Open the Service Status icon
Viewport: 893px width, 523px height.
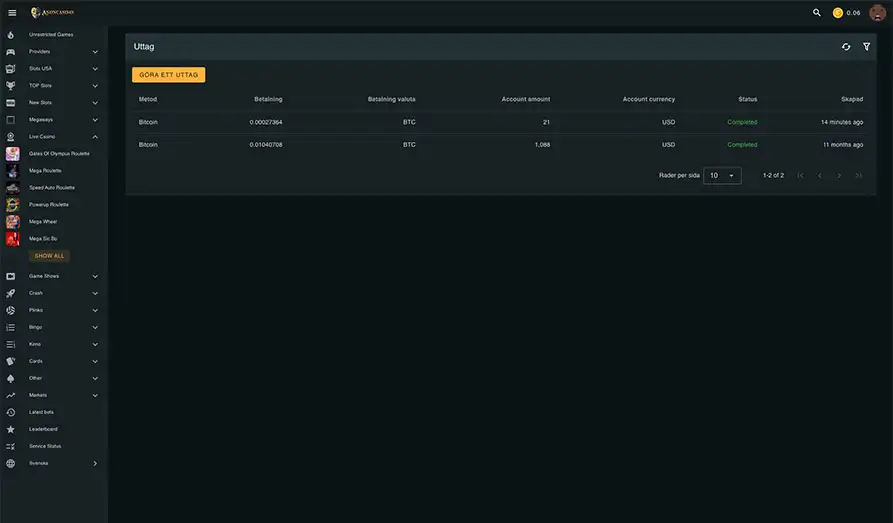[x=10, y=447]
